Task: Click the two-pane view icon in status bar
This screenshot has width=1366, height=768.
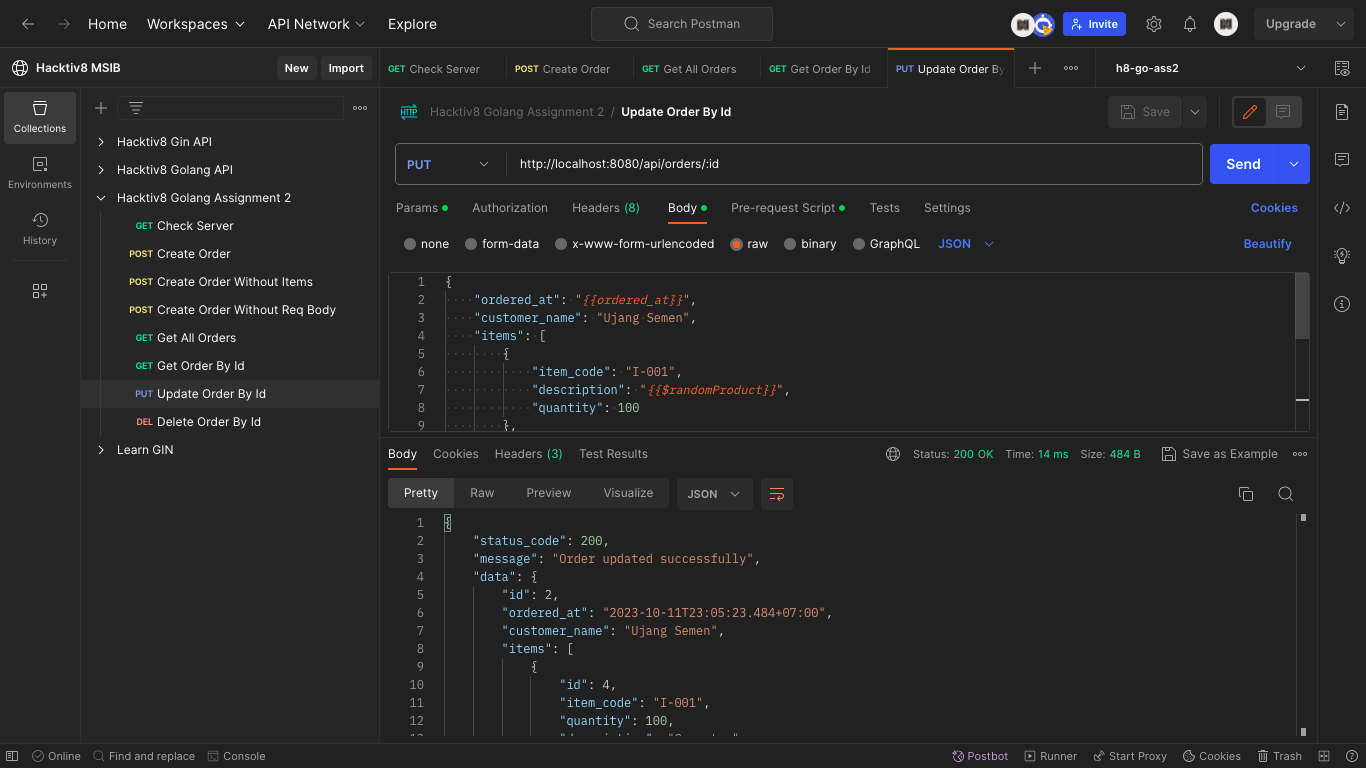Action: point(1324,756)
